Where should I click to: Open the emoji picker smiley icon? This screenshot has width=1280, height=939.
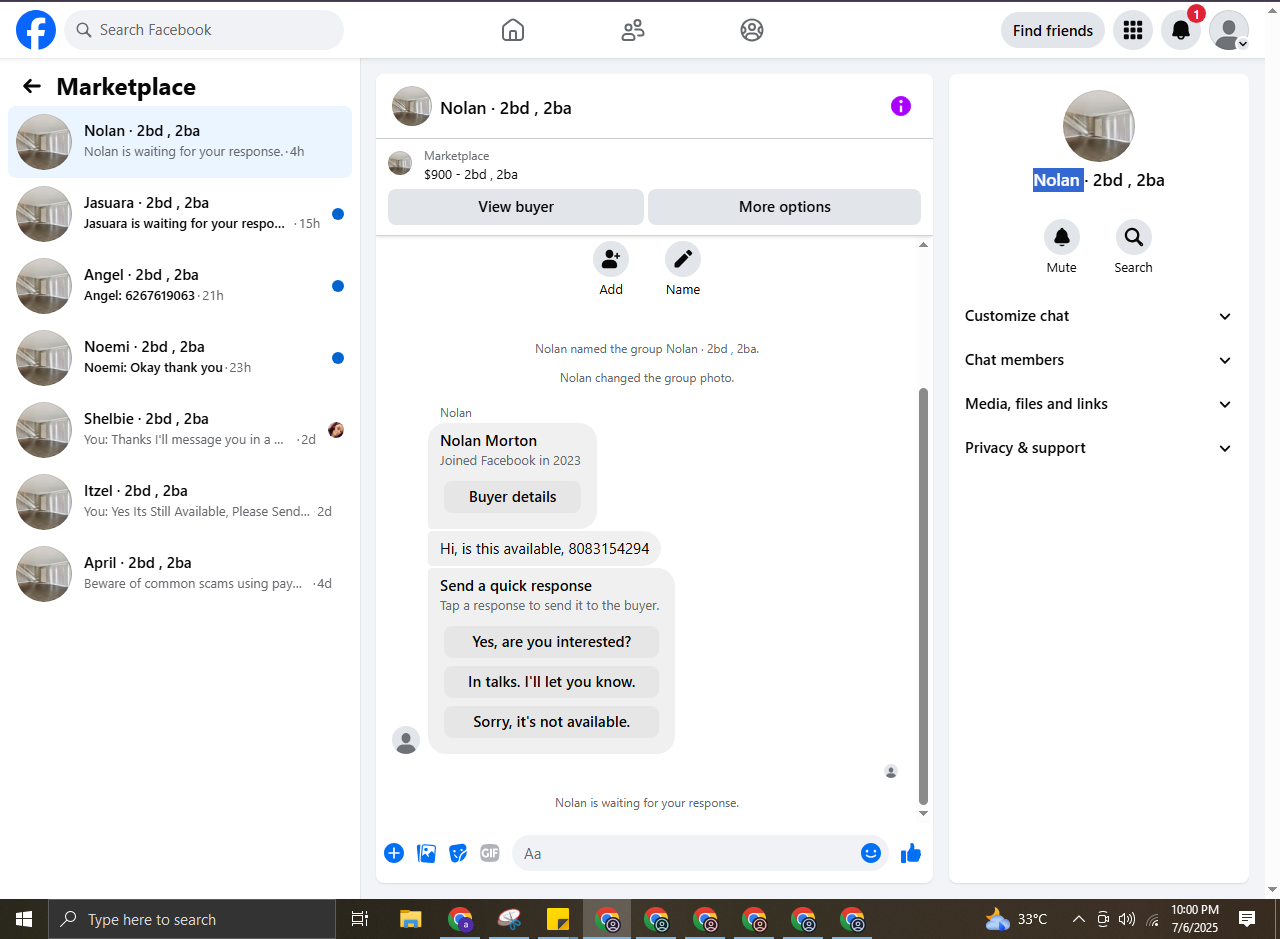[x=871, y=853]
